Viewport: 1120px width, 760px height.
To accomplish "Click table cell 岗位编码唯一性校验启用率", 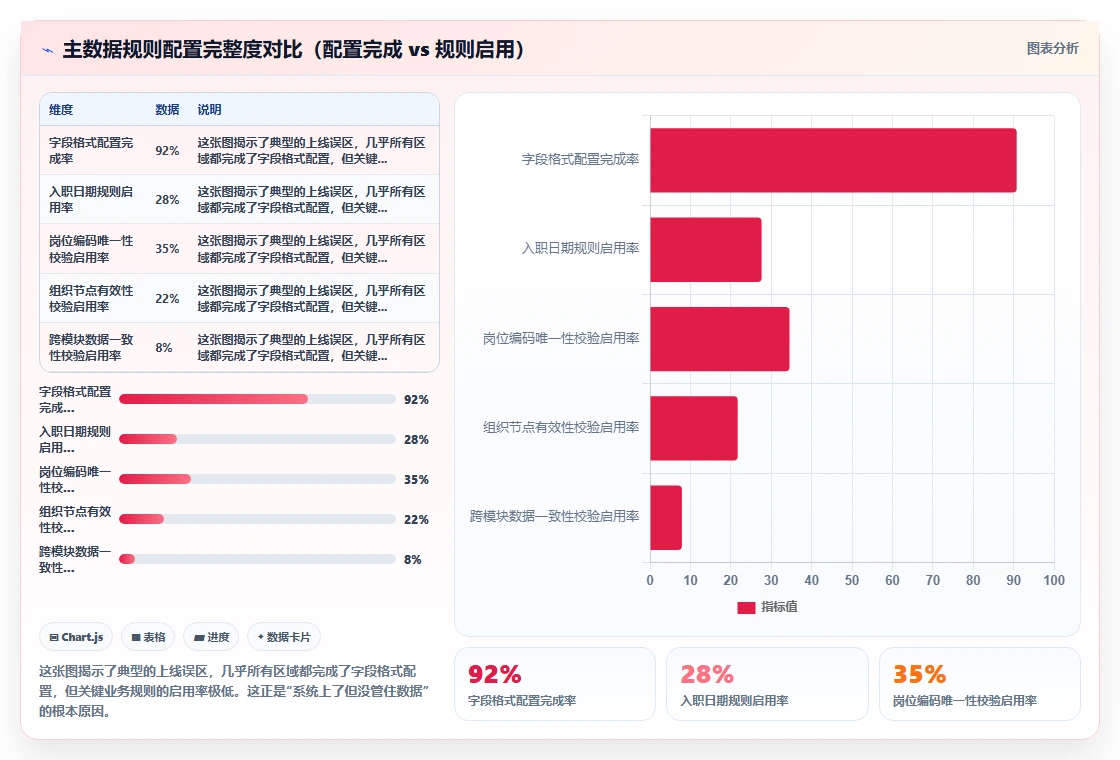I will 91,249.
